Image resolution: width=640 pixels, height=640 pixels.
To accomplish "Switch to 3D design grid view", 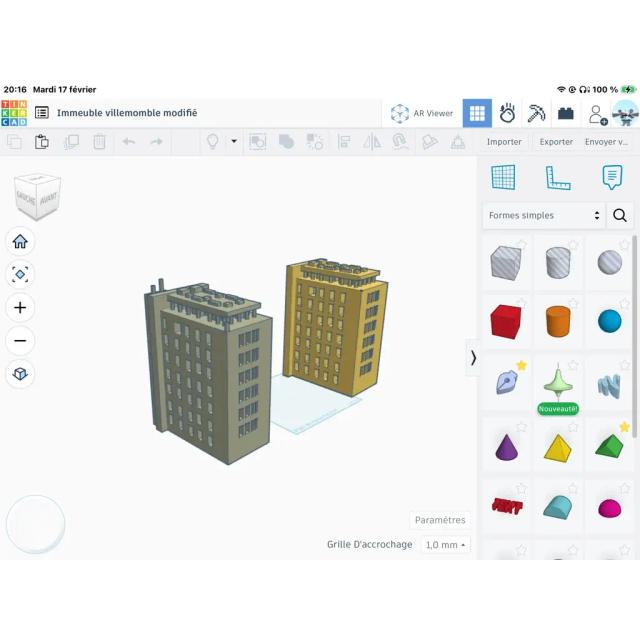I will click(477, 113).
